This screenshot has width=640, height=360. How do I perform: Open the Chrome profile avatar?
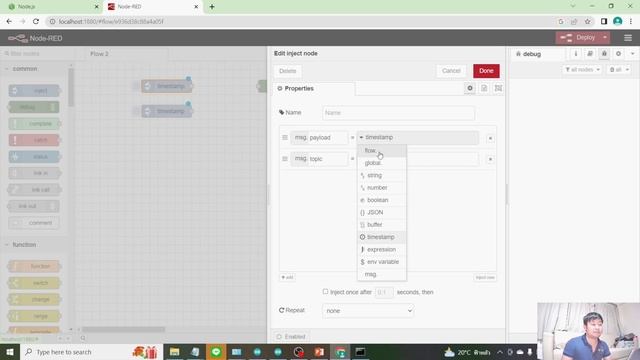pyautogui.click(x=618, y=21)
